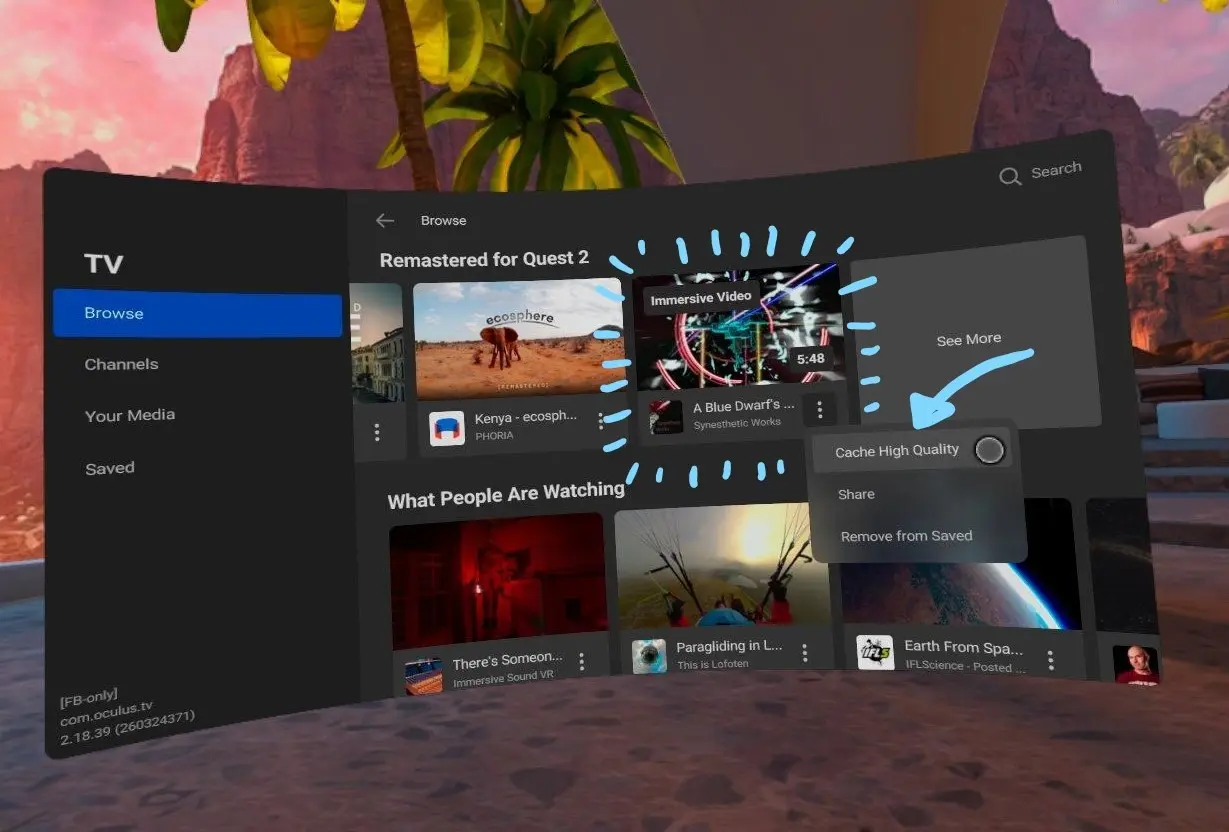Image resolution: width=1229 pixels, height=832 pixels.
Task: Click the What People Are Watching heading
Action: point(506,496)
